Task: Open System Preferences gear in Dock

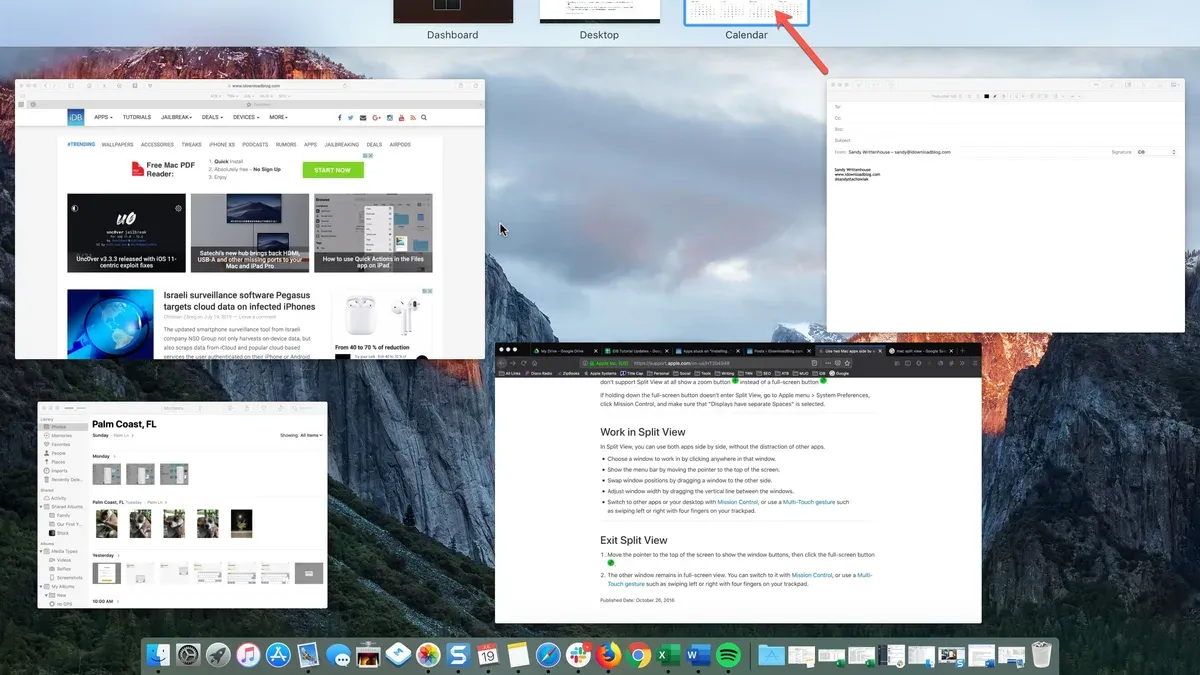Action: [x=190, y=655]
